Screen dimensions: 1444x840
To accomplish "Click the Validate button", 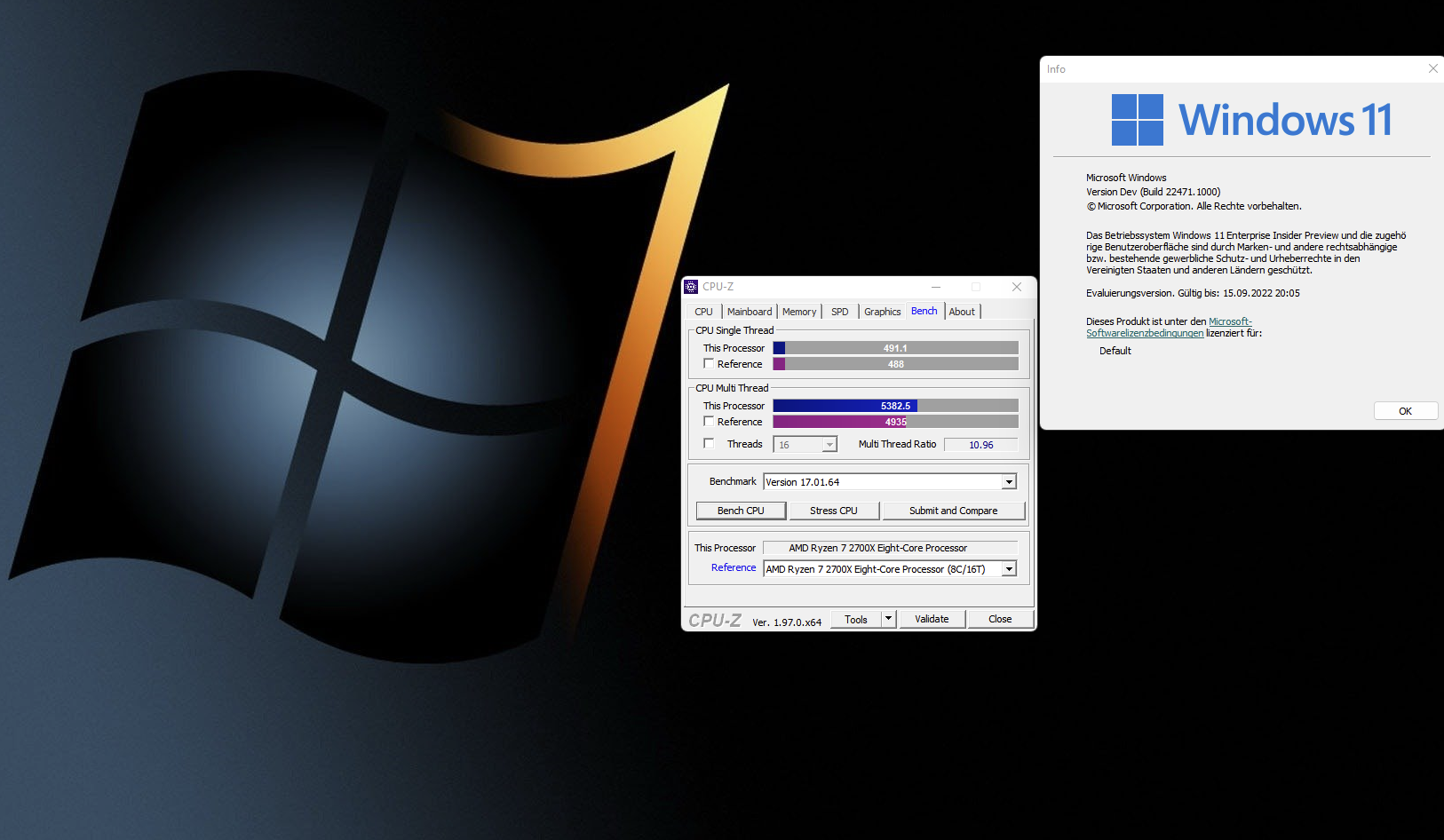I will [932, 619].
